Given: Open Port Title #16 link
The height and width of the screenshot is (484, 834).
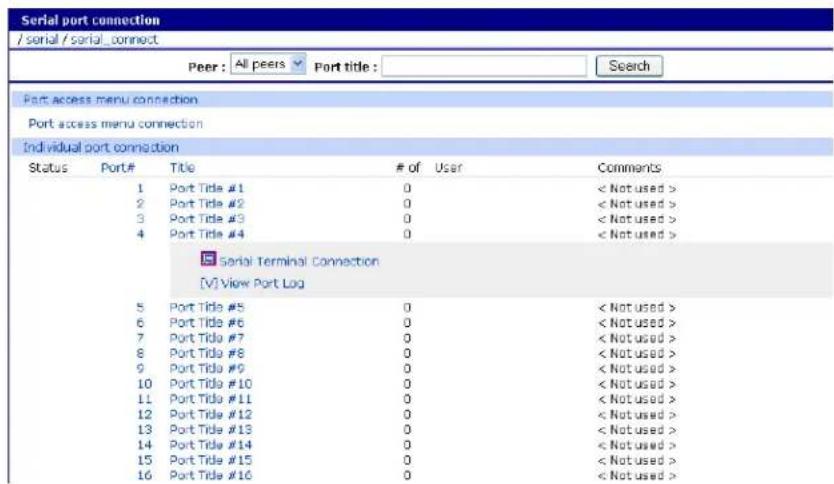Looking at the screenshot, I should [211, 475].
